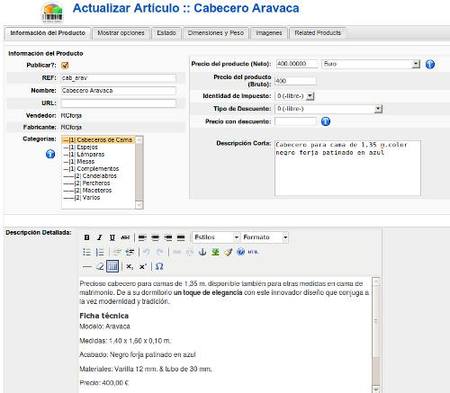Click the Precio del producto Bruto field
The width and height of the screenshot is (450, 393).
point(295,81)
